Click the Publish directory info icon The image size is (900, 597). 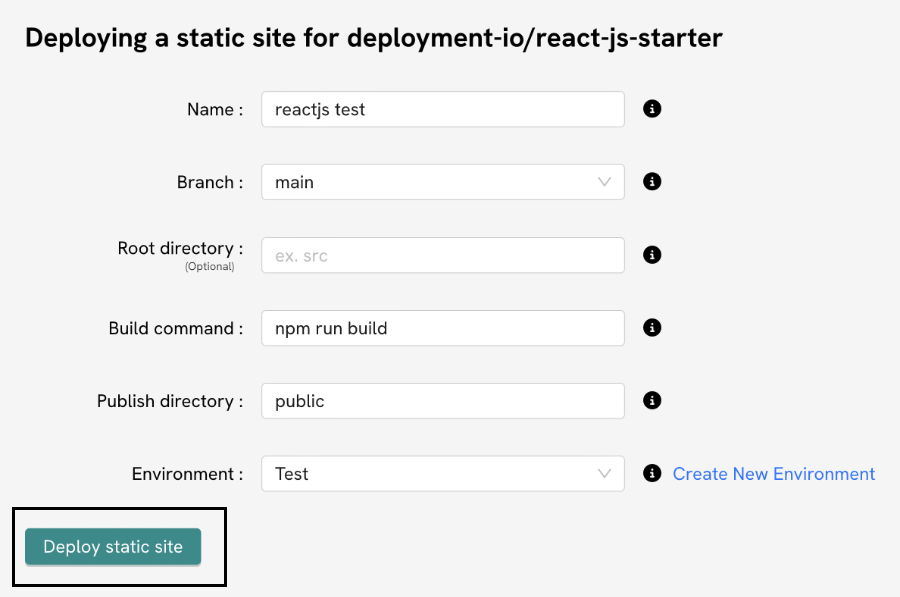point(652,400)
